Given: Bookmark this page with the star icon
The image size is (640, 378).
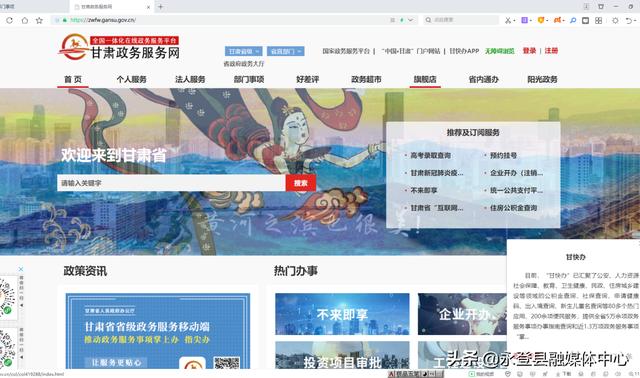Looking at the screenshot, I should 39,20.
